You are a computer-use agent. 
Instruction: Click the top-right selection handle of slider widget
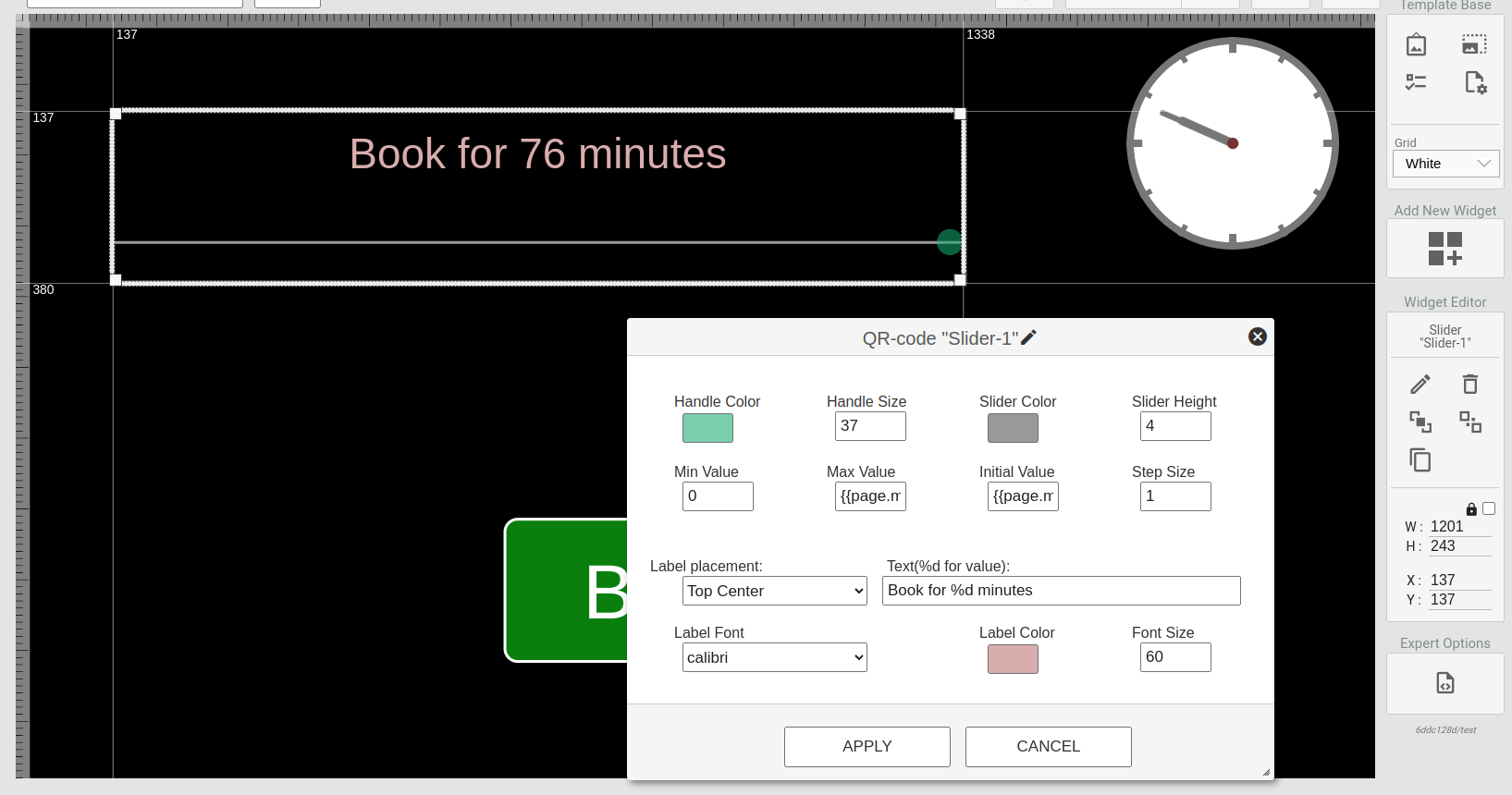pyautogui.click(x=960, y=114)
